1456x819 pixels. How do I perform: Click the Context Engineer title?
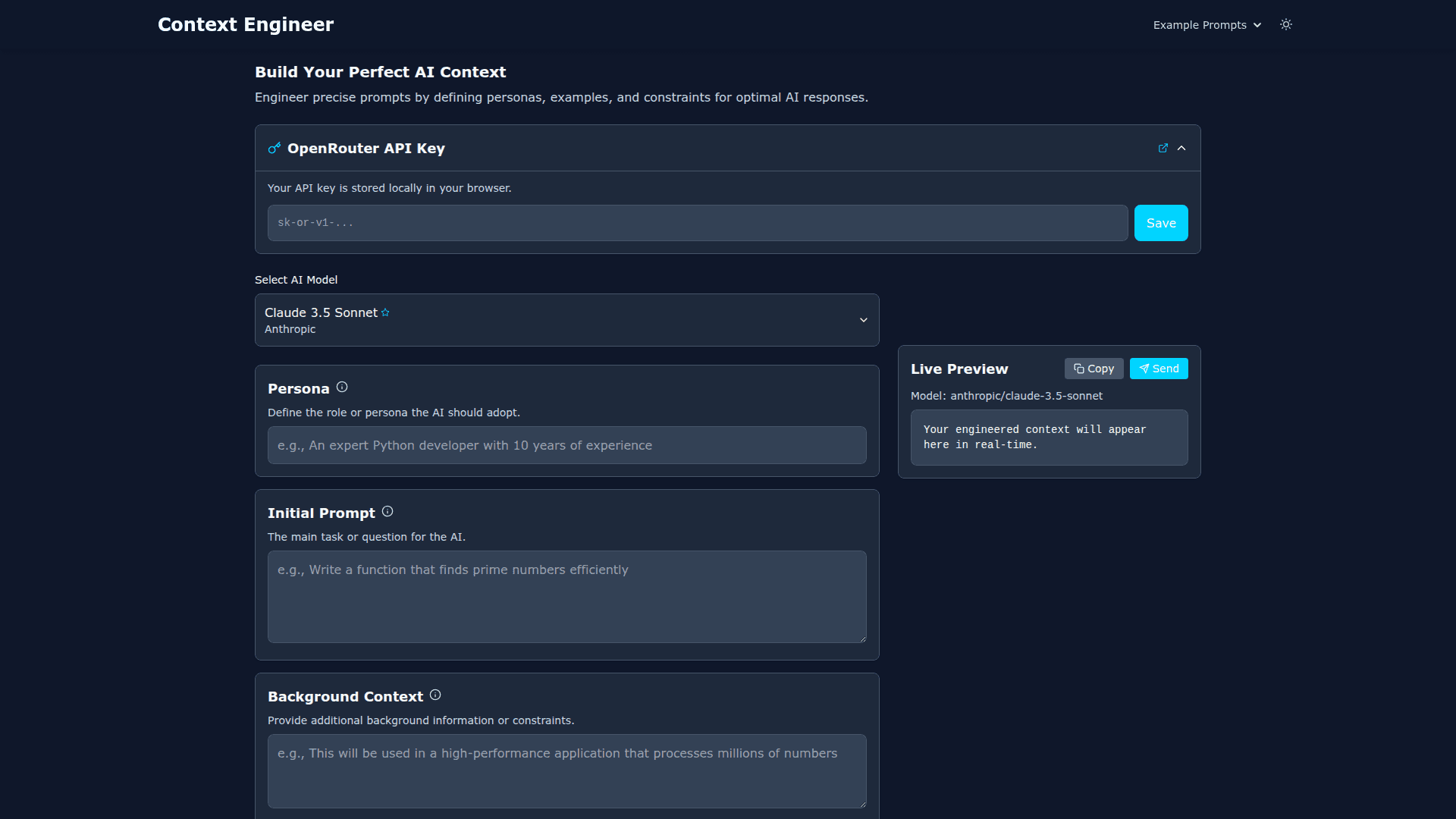246,25
